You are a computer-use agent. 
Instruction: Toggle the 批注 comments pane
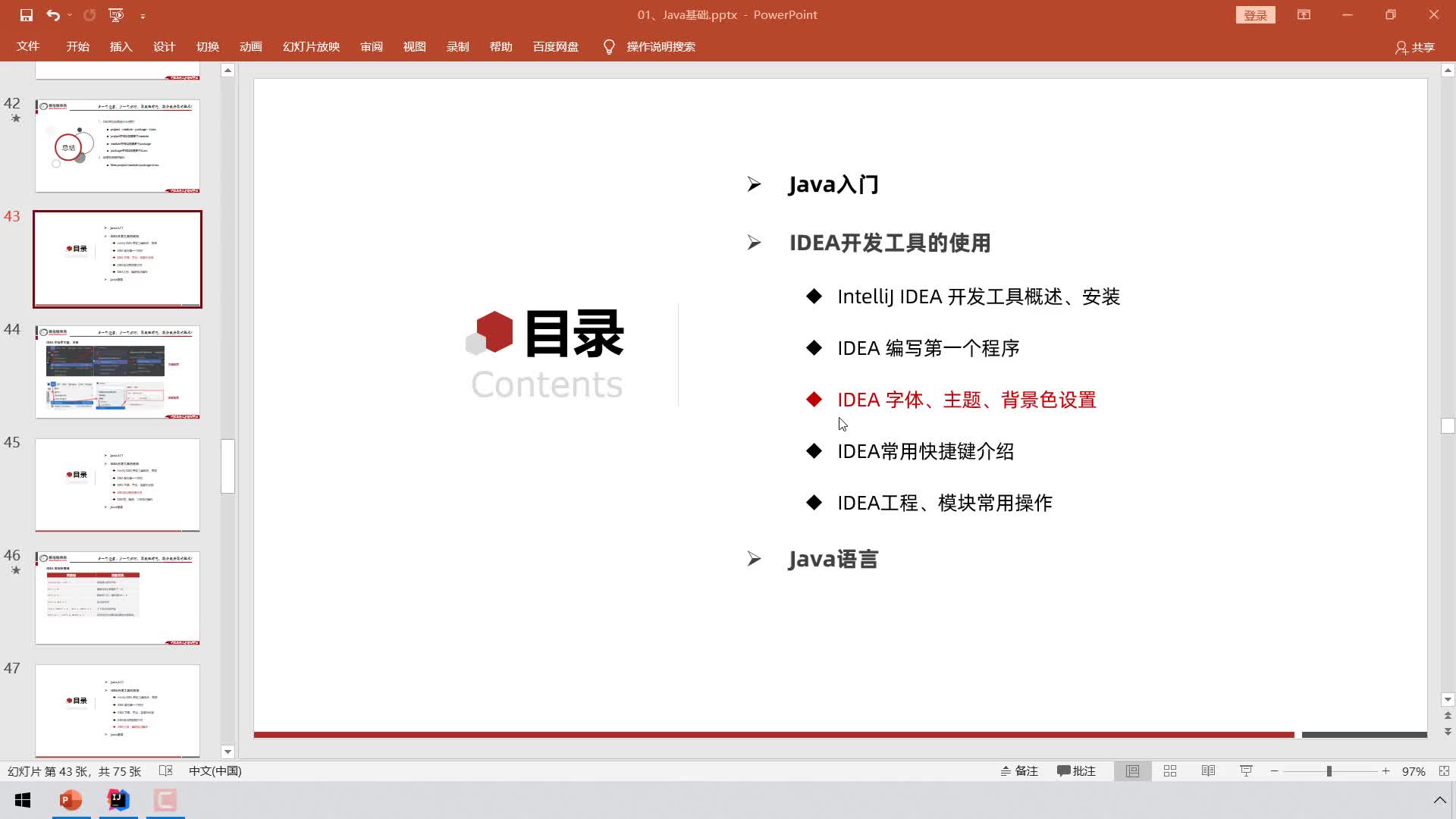(1076, 770)
